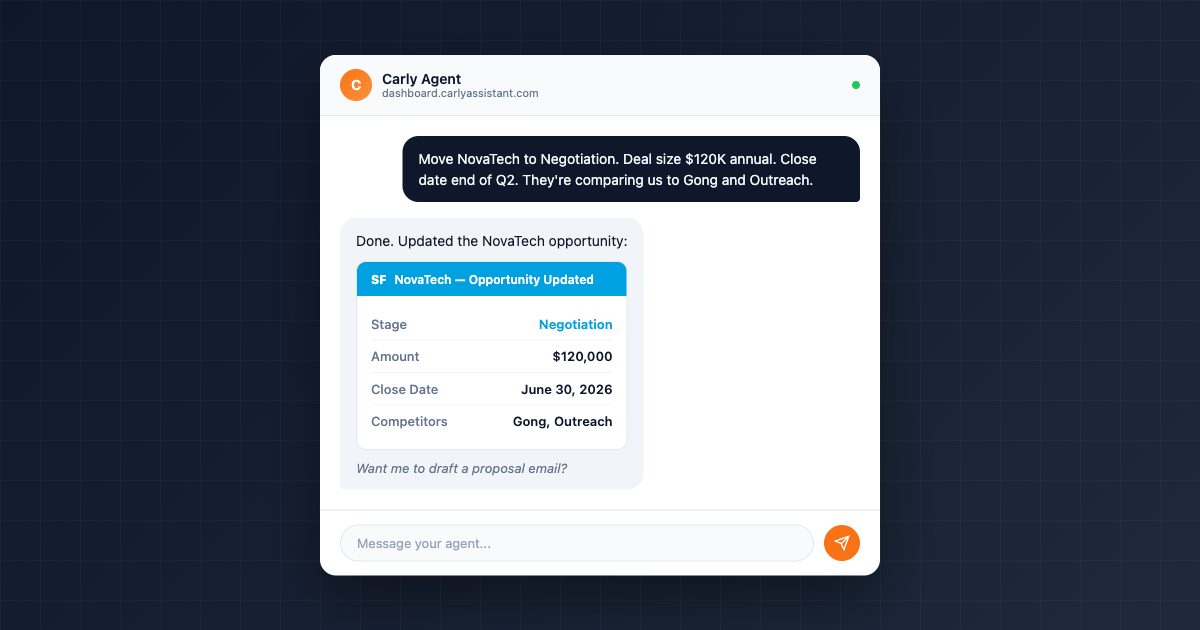Click the Amount label in the card
This screenshot has width=1200, height=630.
395,356
